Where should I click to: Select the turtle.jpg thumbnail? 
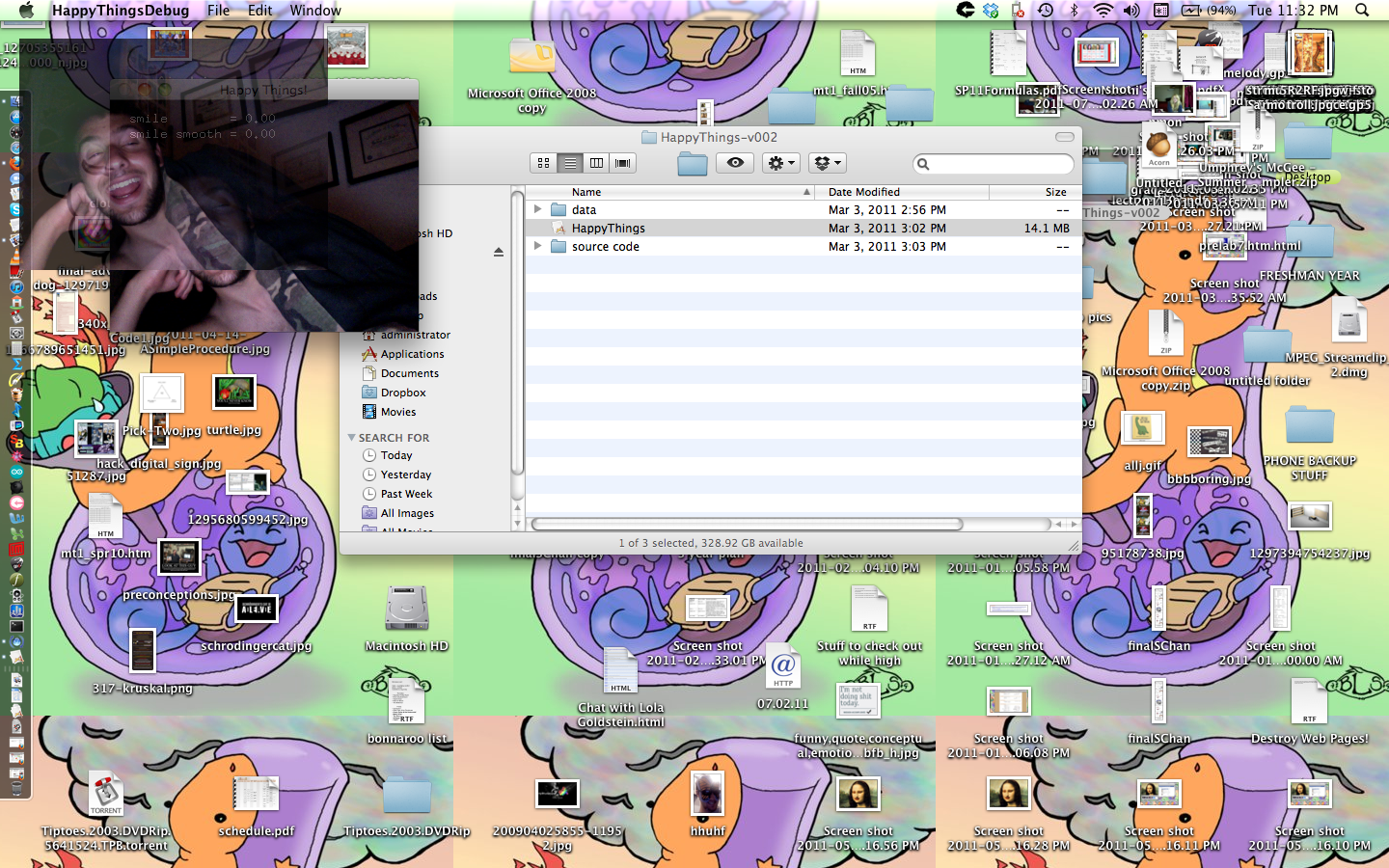(233, 392)
